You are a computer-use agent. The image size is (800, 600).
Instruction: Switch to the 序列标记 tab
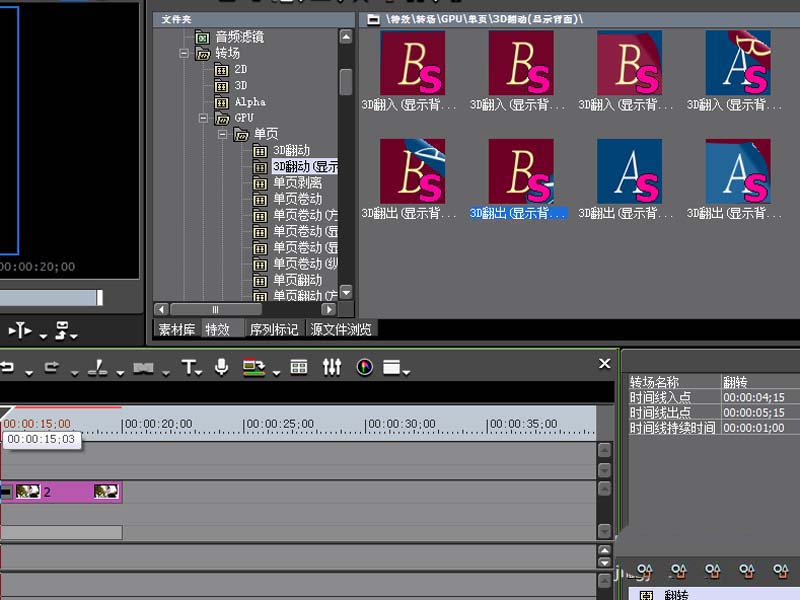(x=273, y=329)
